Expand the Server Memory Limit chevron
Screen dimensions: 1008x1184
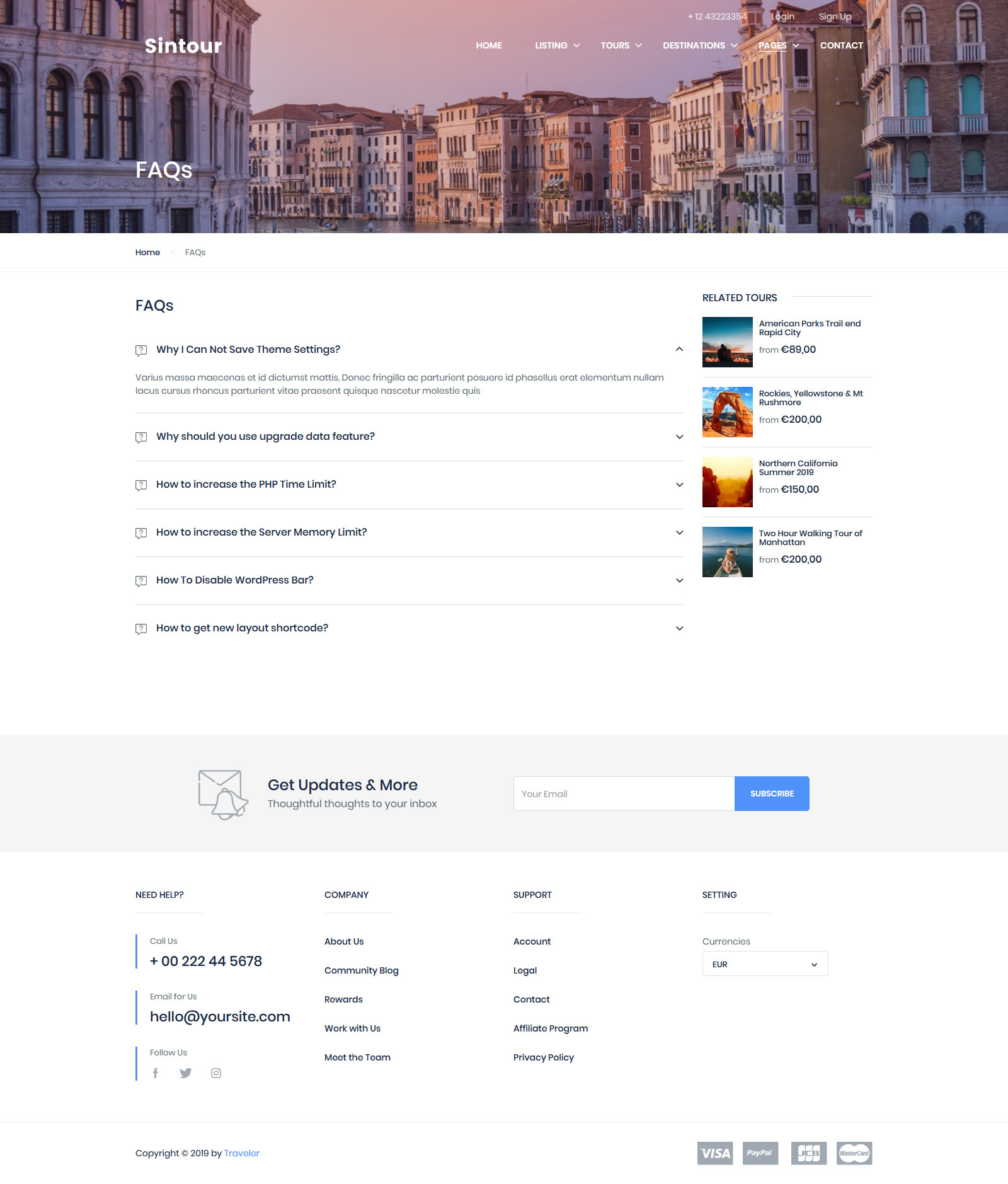point(679,532)
